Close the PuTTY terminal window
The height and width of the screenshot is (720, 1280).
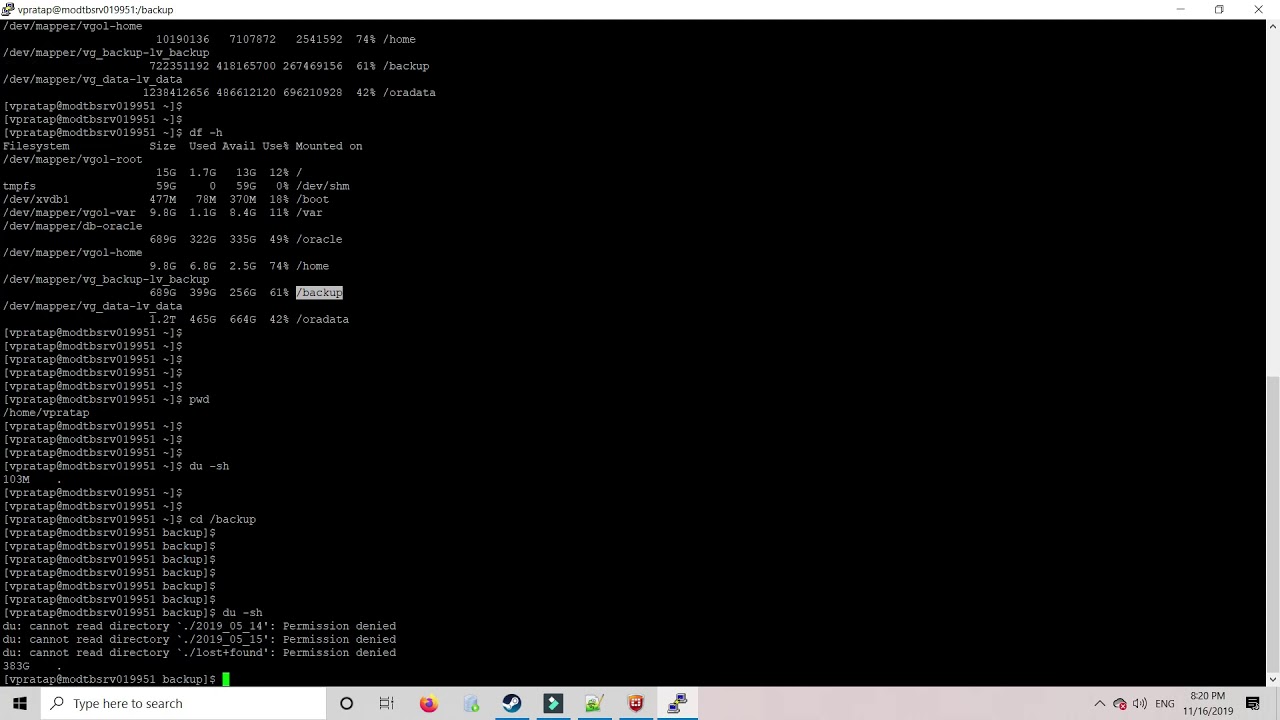click(x=1259, y=9)
